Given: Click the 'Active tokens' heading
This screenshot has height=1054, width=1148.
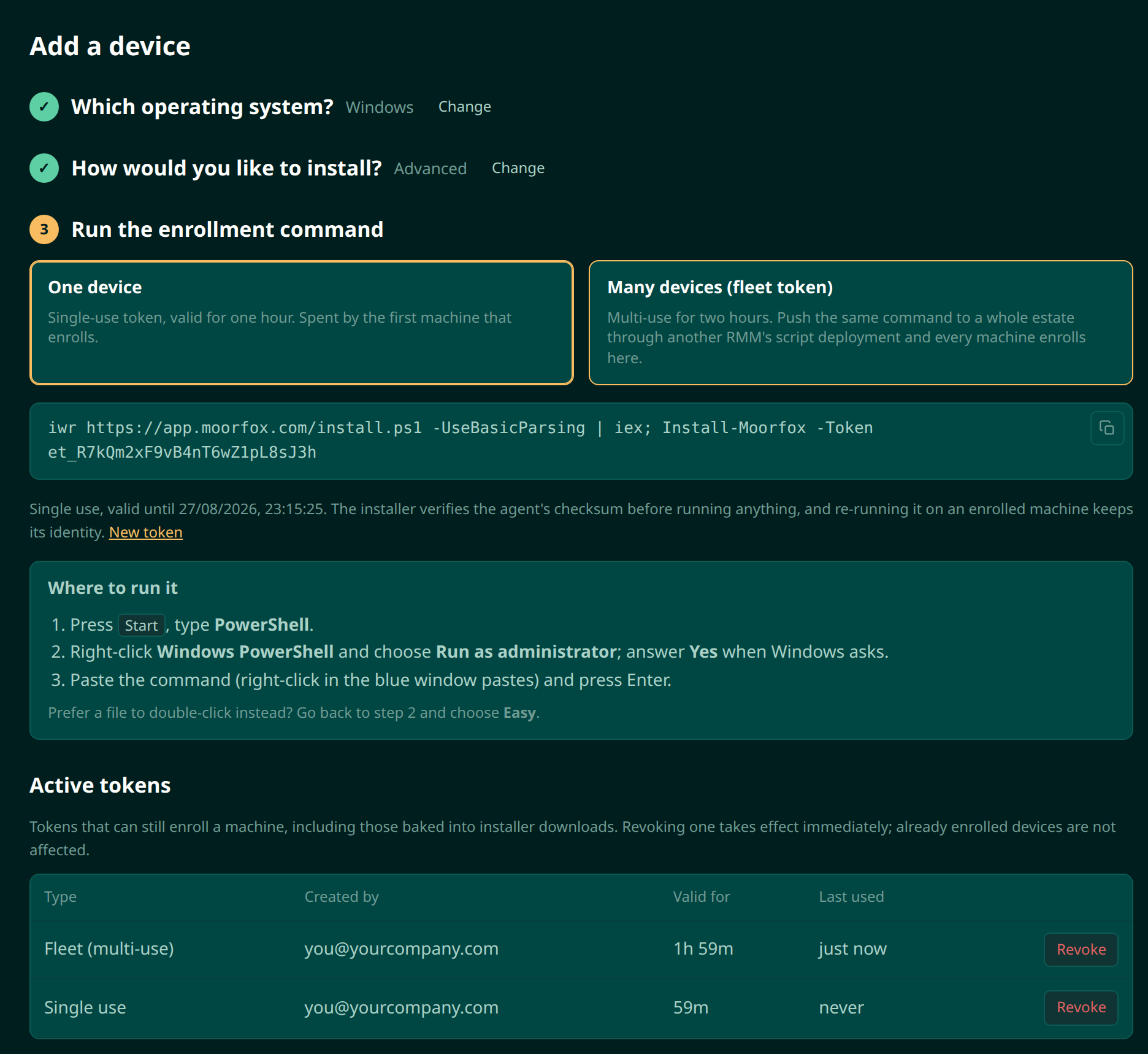Looking at the screenshot, I should (x=100, y=785).
